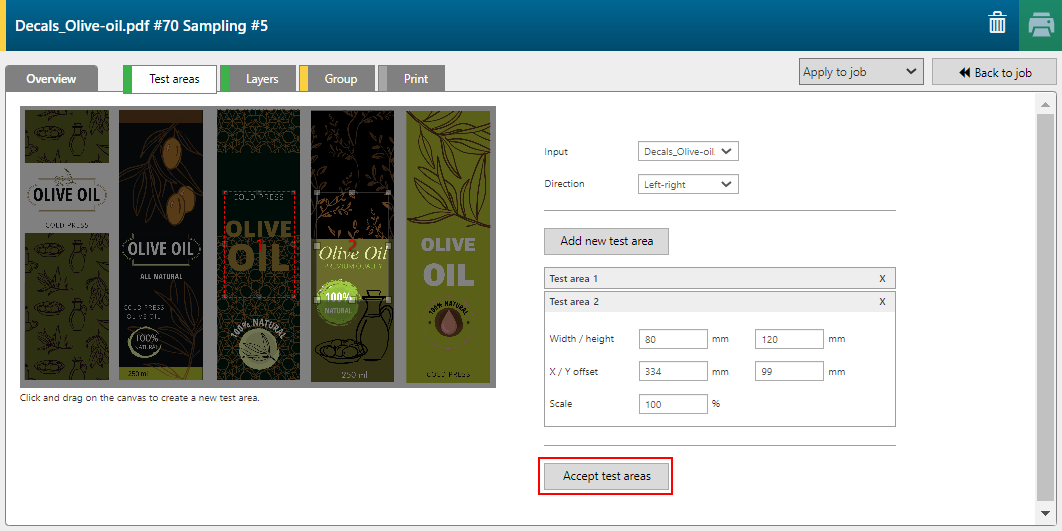Click the width field showing 80
The height and width of the screenshot is (531, 1062).
[x=673, y=339]
